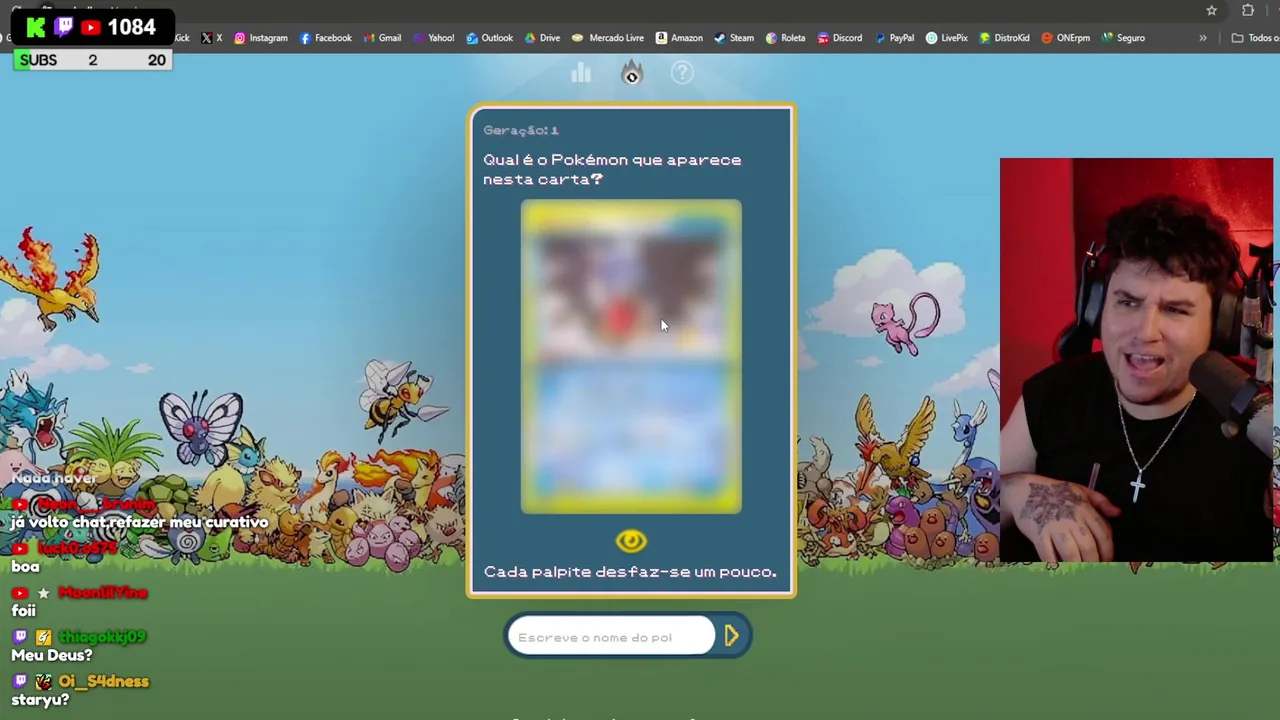Open the browser extensions puzzle icon
The height and width of the screenshot is (720, 1280).
pyautogui.click(x=1248, y=10)
